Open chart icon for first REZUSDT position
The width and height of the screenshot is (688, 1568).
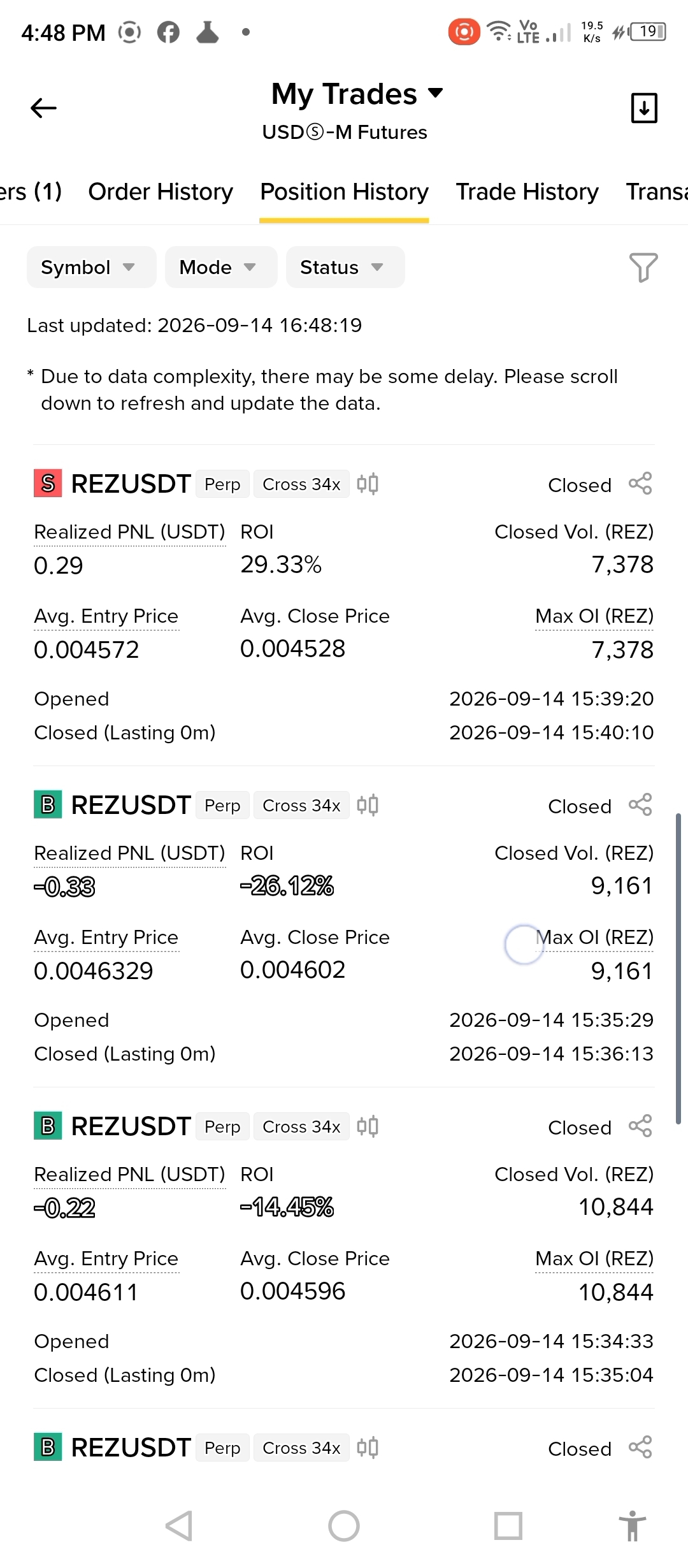[368, 484]
